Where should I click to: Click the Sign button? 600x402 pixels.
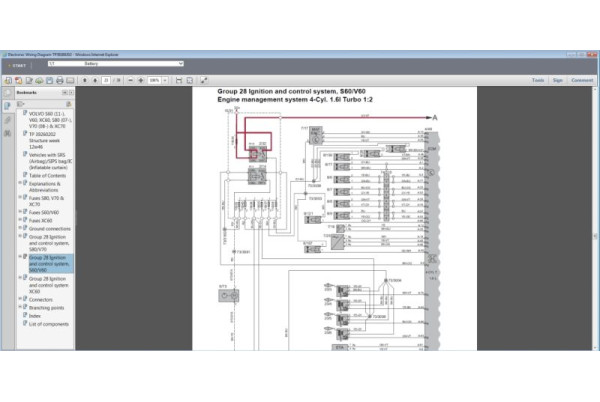[558, 80]
